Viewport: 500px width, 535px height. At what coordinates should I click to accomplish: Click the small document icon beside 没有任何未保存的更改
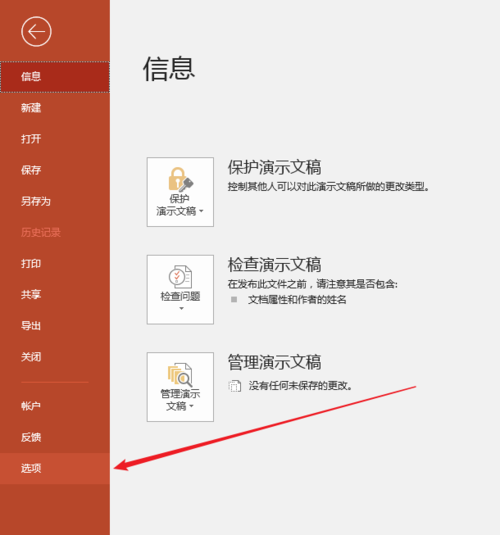(234, 386)
